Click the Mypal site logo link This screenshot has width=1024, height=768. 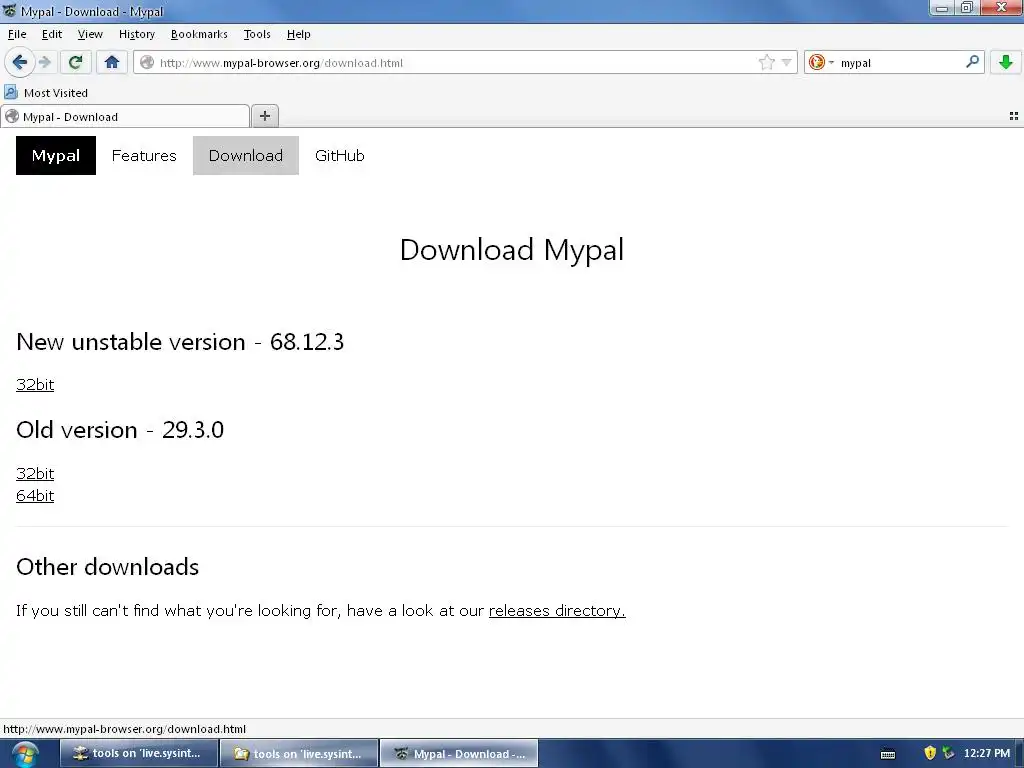(x=56, y=155)
